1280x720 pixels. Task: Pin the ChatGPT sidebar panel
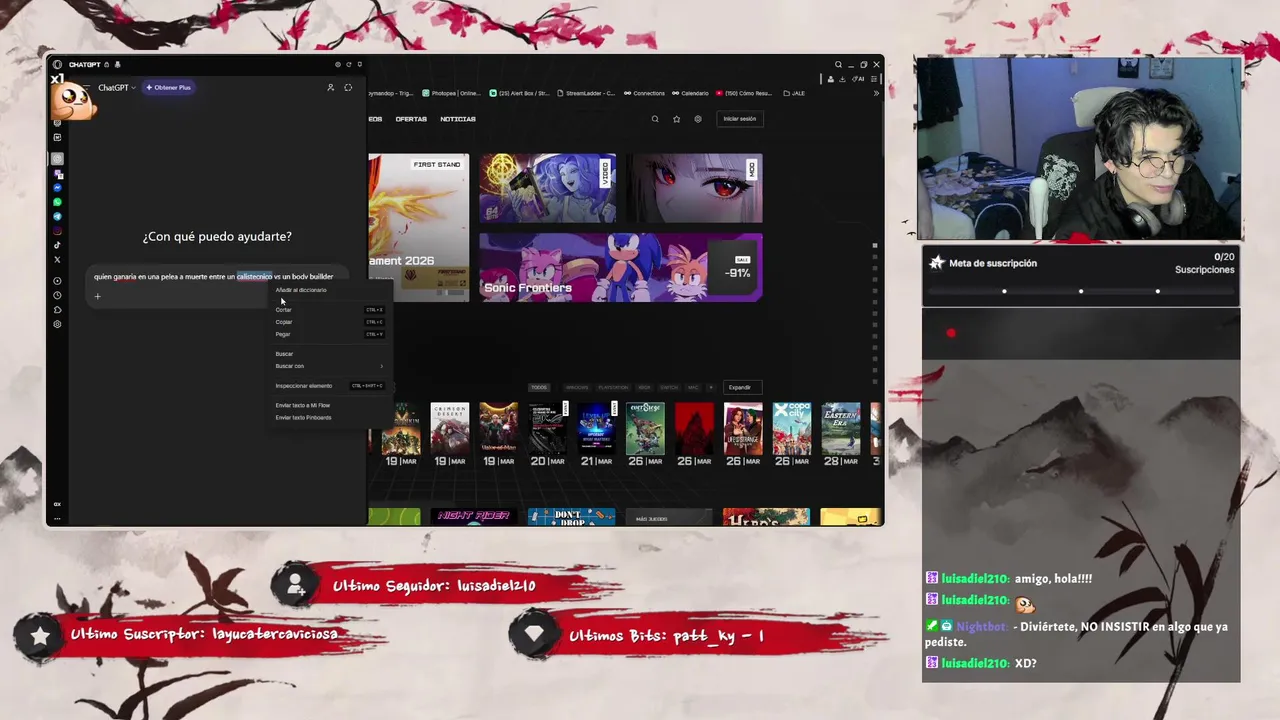pyautogui.click(x=360, y=65)
